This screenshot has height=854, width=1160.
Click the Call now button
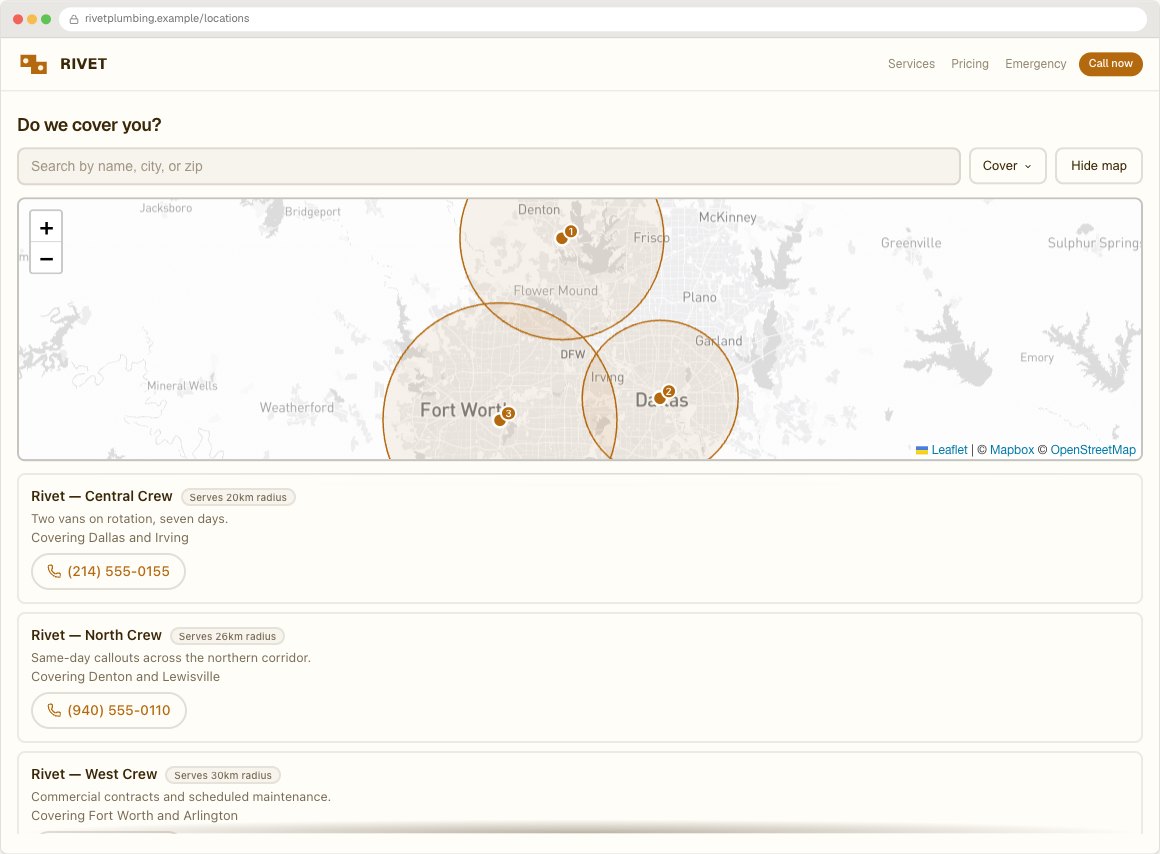point(1110,64)
